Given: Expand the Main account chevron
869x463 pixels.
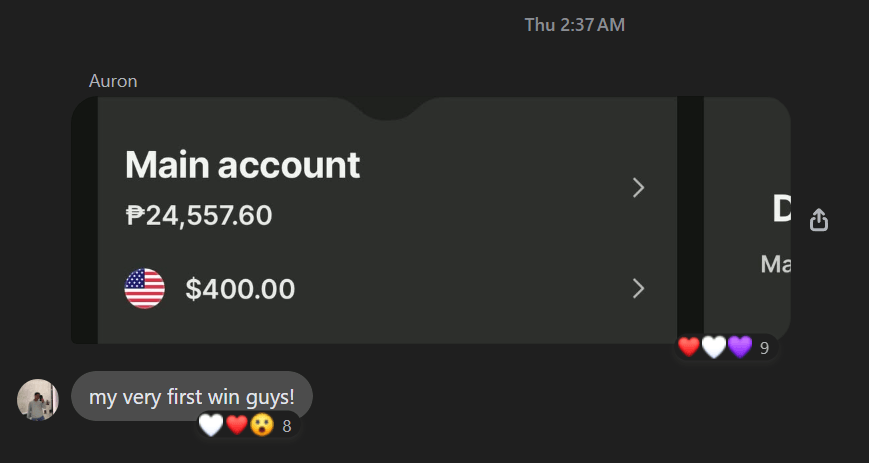Looking at the screenshot, I should [638, 187].
